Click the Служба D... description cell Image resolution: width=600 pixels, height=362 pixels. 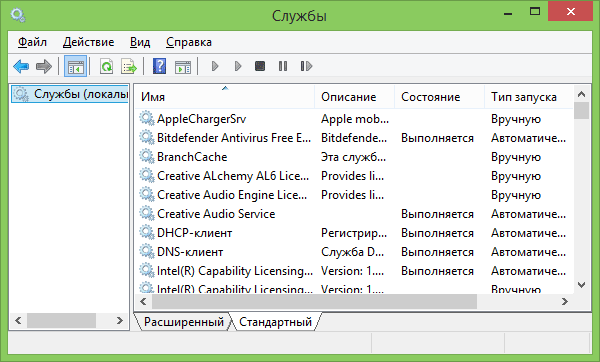coord(352,252)
